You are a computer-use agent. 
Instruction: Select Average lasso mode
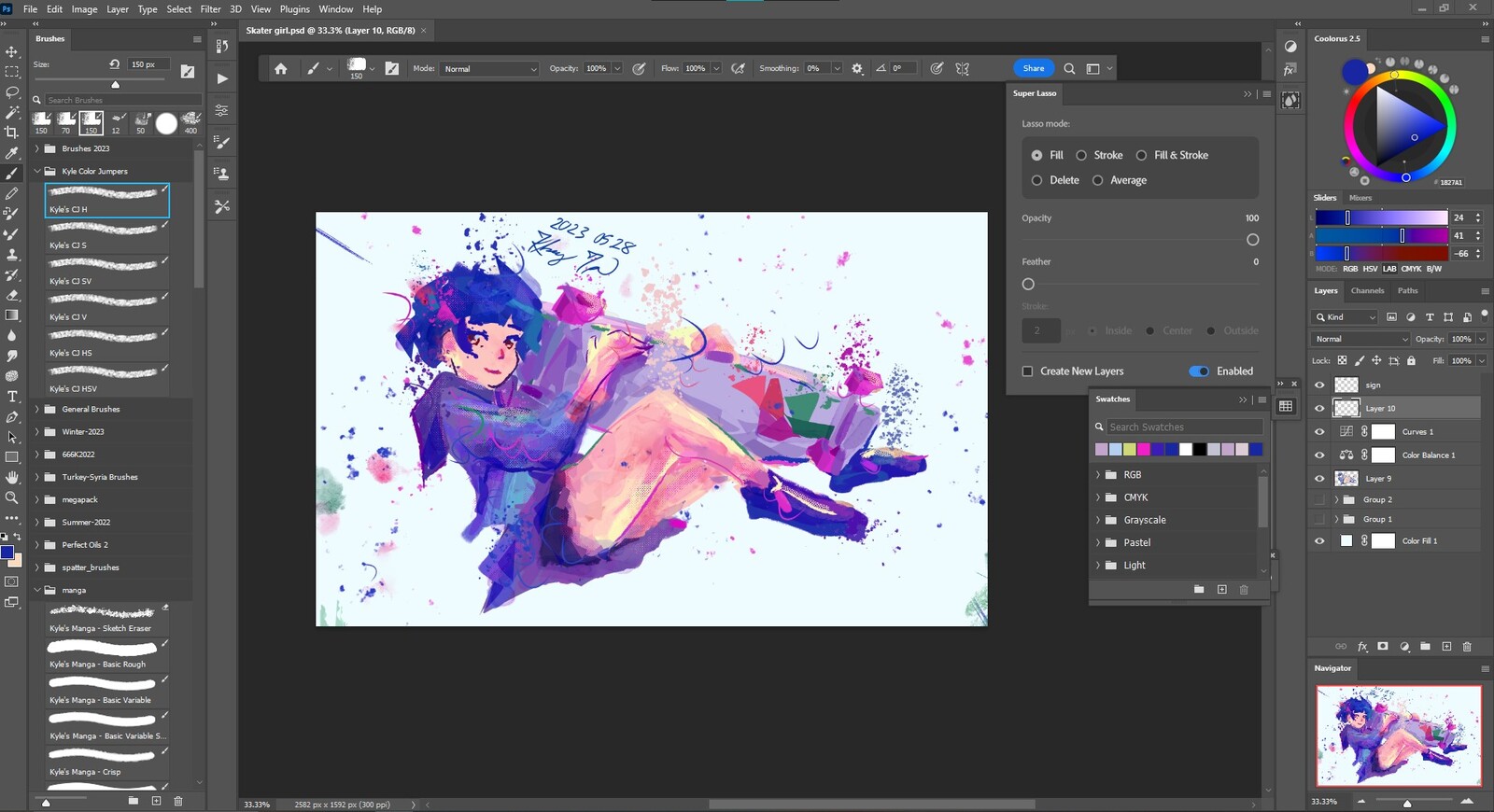point(1097,180)
